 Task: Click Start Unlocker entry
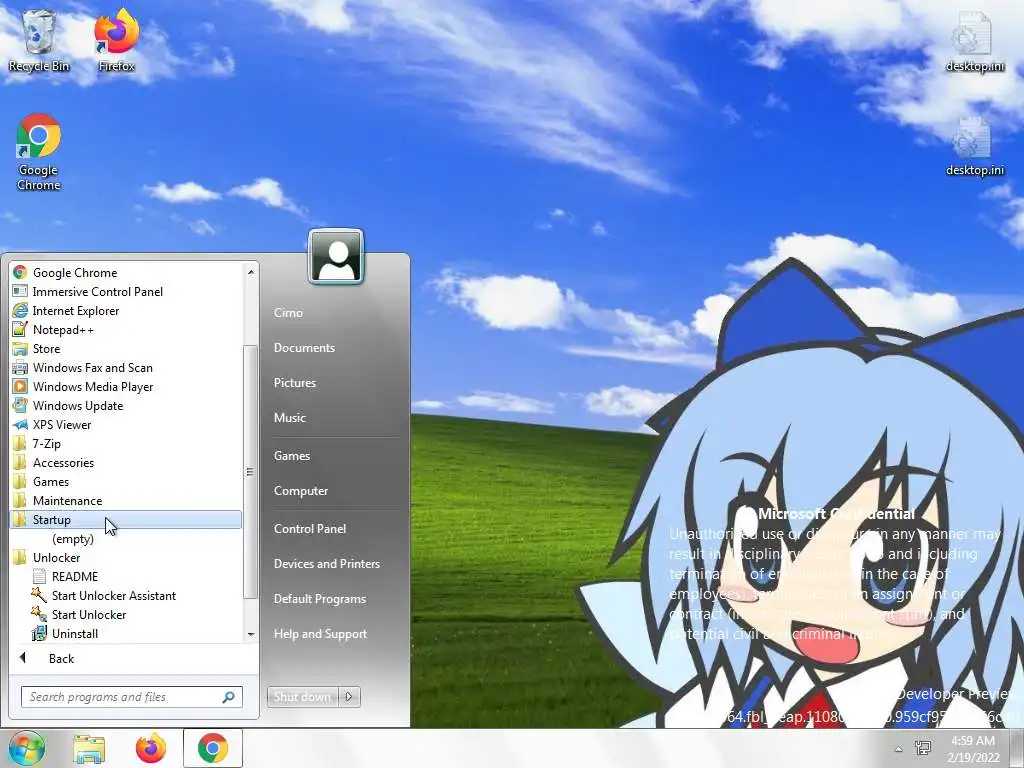pos(126,614)
